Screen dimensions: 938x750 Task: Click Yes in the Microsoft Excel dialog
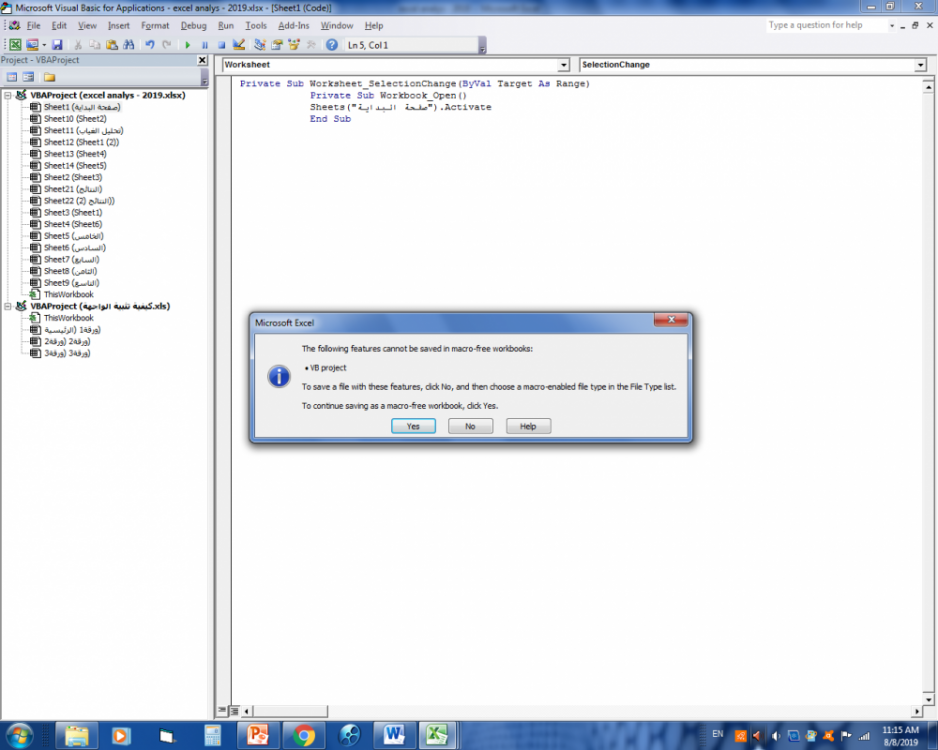coord(413,426)
